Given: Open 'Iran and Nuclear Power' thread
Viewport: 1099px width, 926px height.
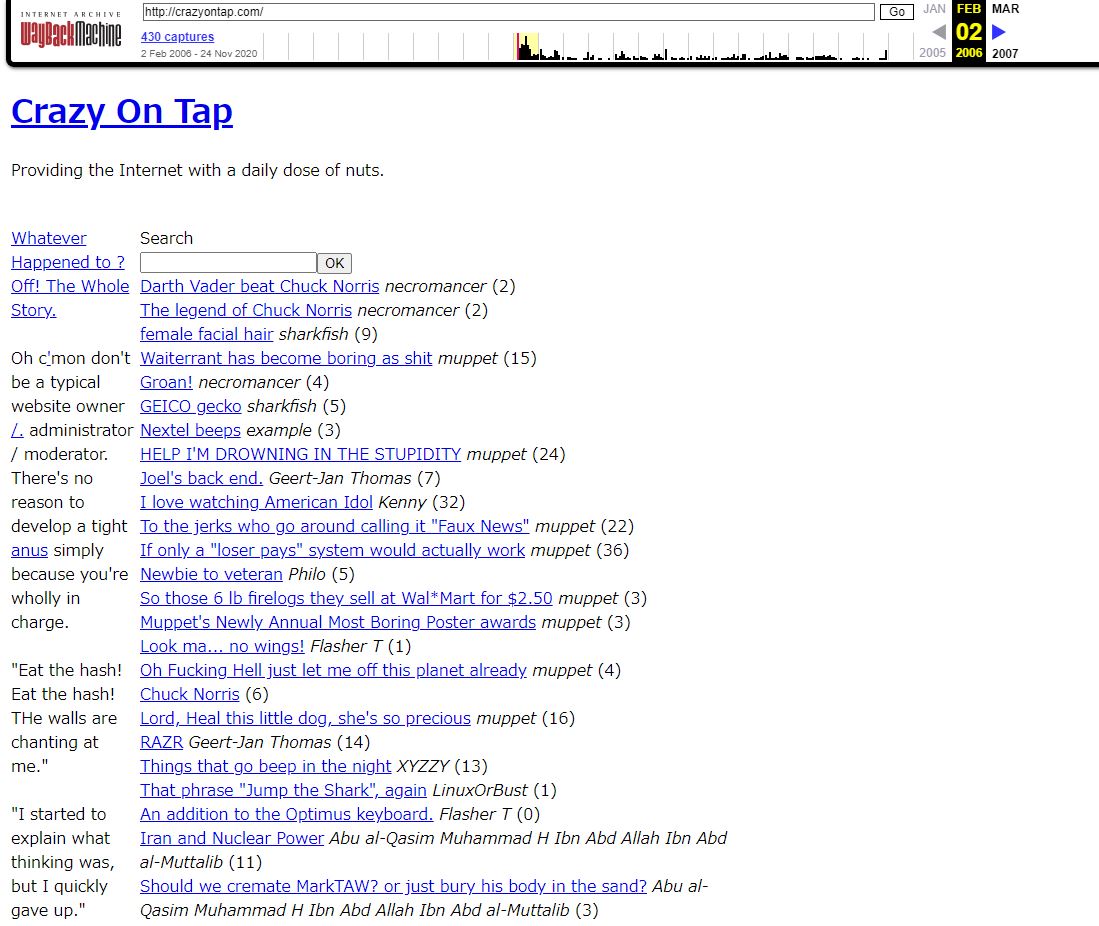Looking at the screenshot, I should [232, 838].
